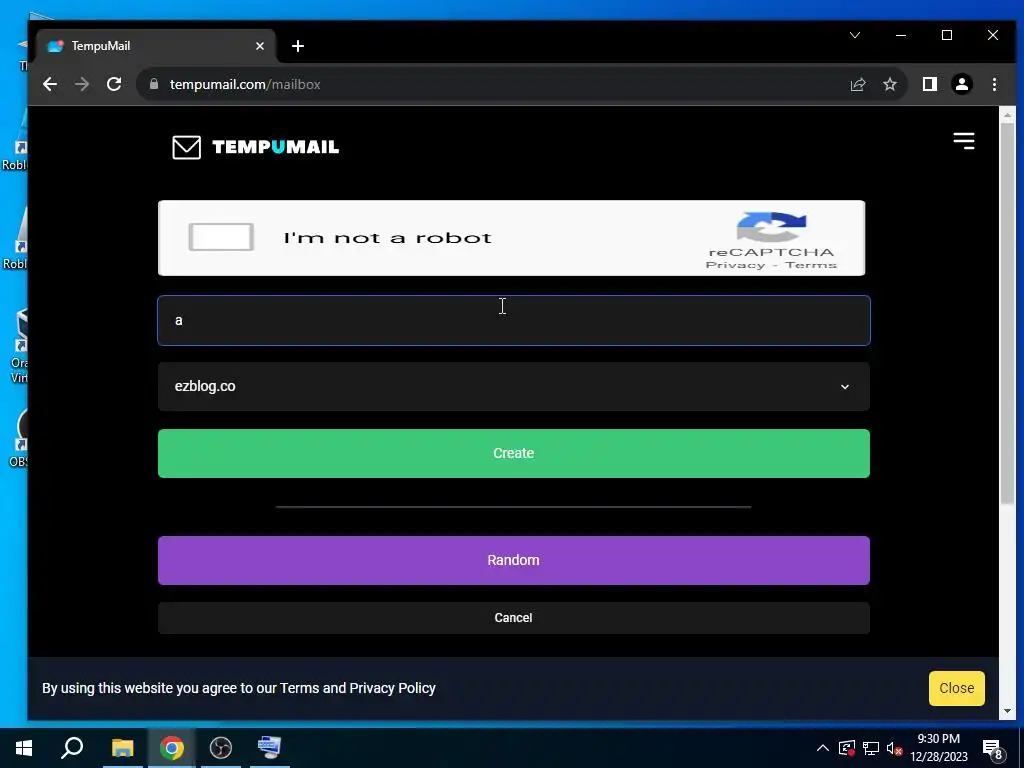Open Chrome three-dot menu
Viewport: 1024px width, 768px height.
point(994,84)
